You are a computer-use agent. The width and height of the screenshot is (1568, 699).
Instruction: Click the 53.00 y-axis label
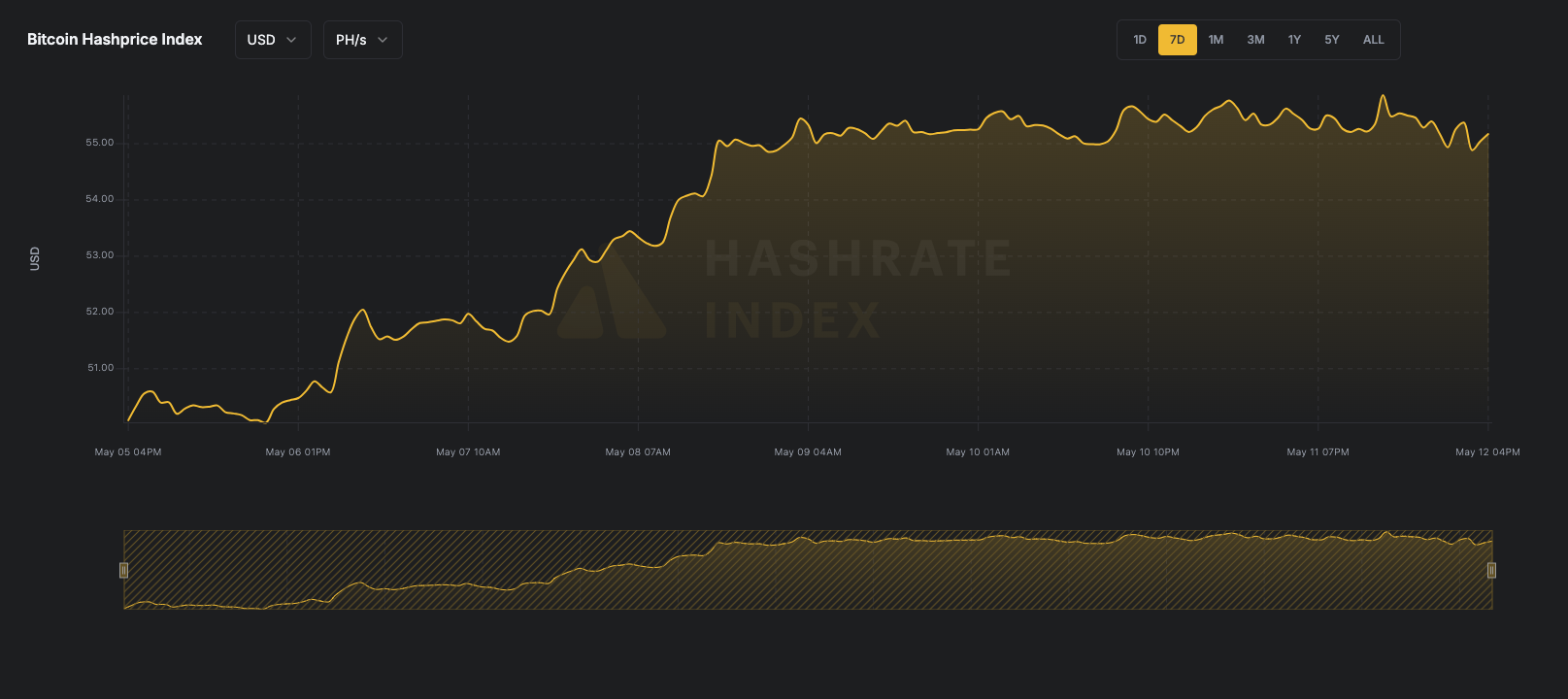click(100, 255)
